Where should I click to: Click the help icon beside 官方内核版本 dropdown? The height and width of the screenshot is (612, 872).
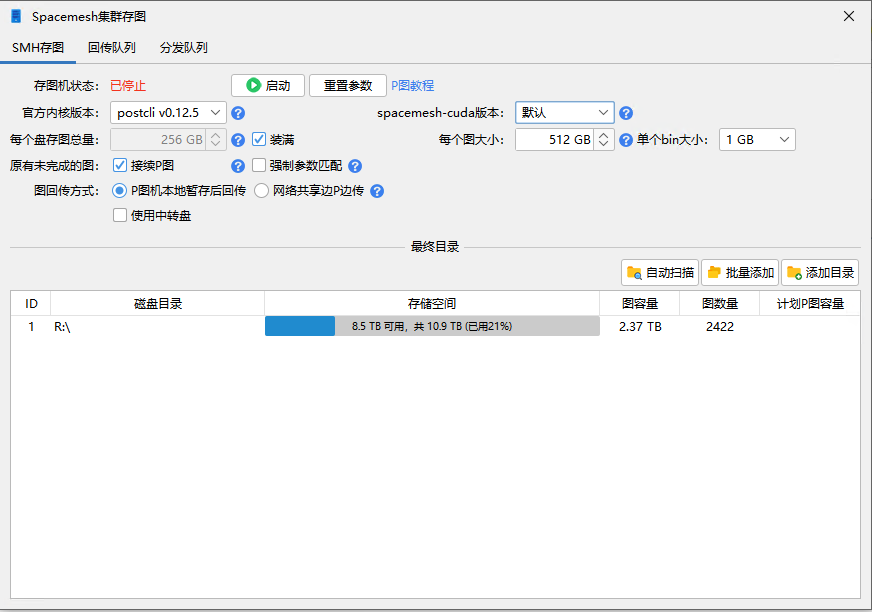click(x=238, y=113)
